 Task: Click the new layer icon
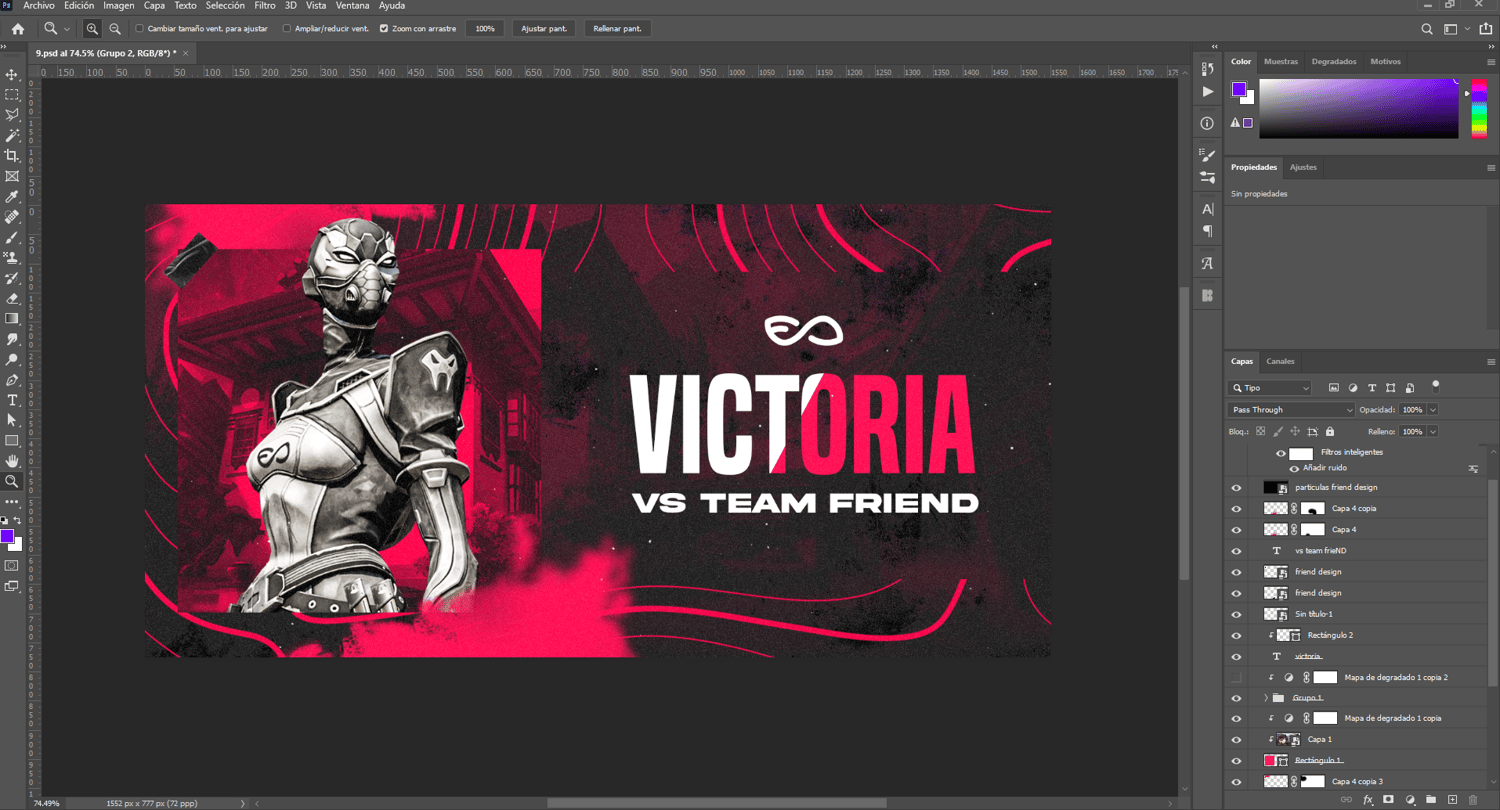[1451, 800]
